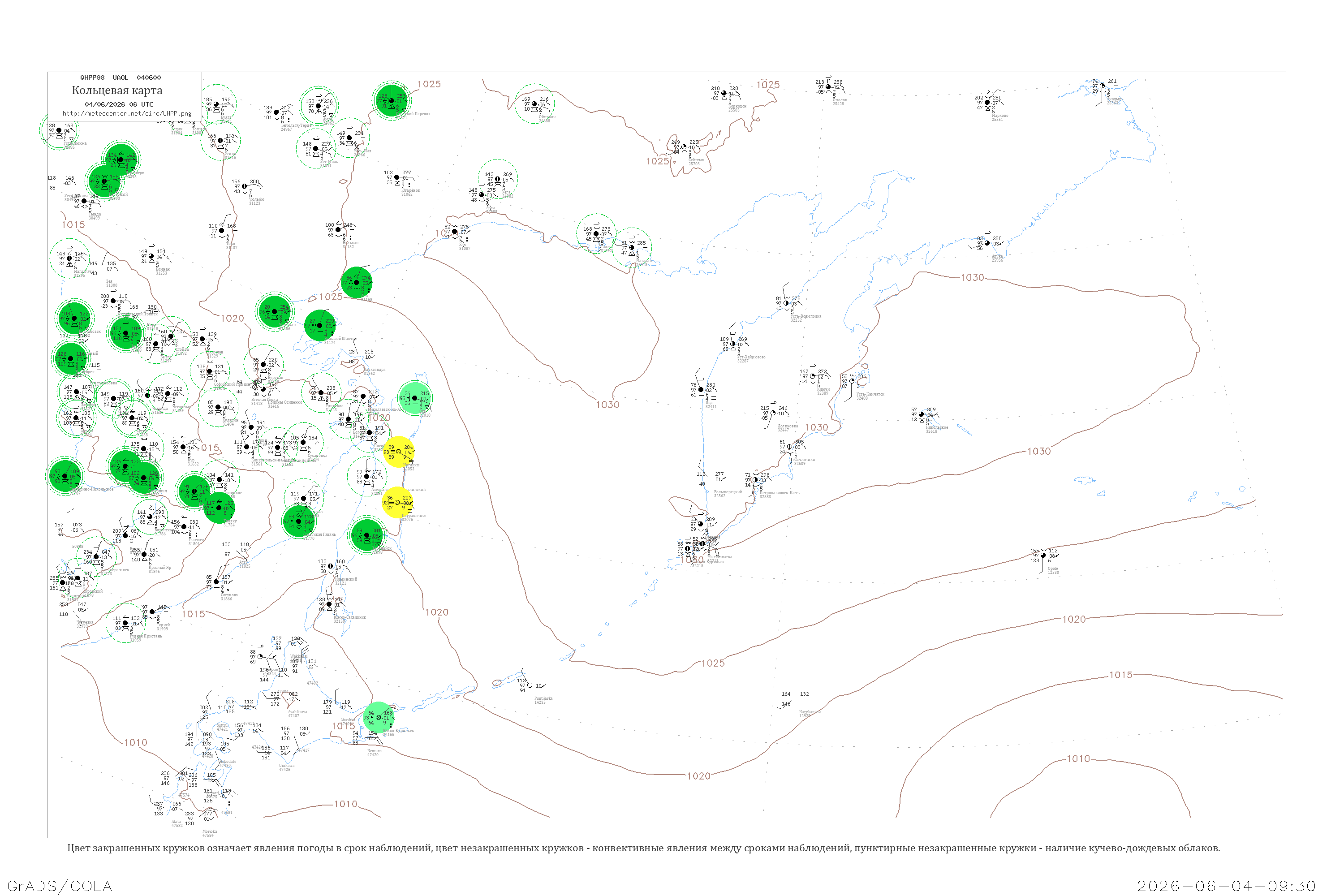Select the Омолон station circle
Screen dimensions: 1344x896
[828, 87]
